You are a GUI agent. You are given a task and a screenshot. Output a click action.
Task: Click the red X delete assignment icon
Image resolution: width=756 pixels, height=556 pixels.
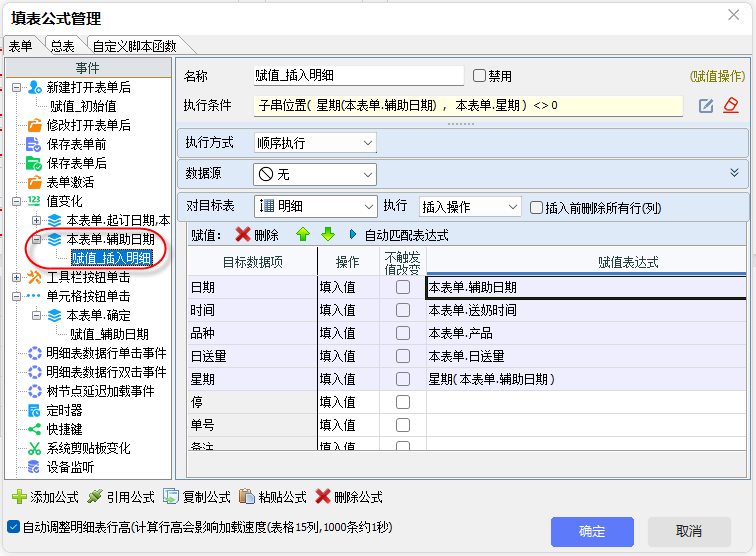(x=243, y=234)
